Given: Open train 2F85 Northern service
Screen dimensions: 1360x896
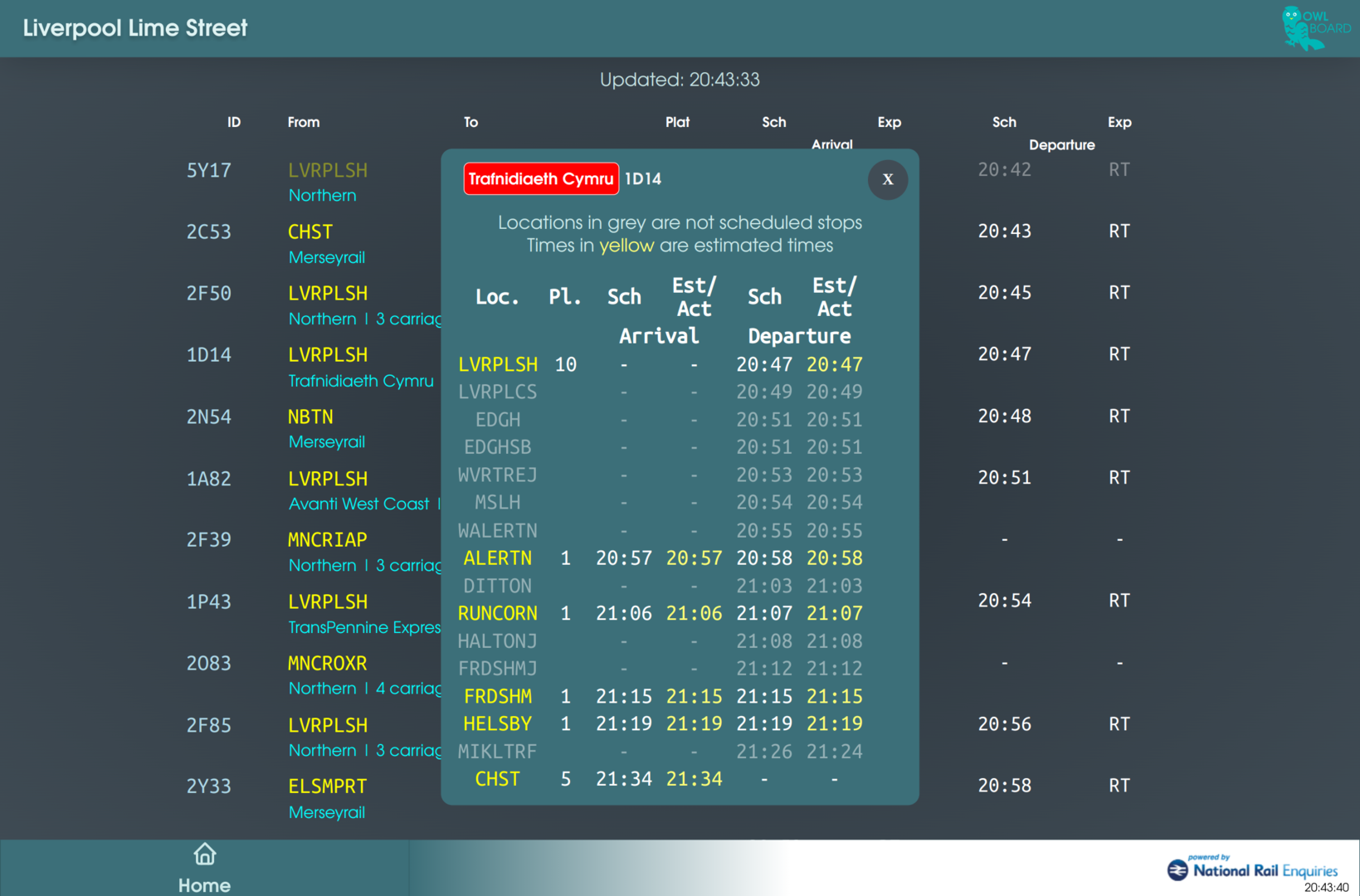Looking at the screenshot, I should [208, 726].
